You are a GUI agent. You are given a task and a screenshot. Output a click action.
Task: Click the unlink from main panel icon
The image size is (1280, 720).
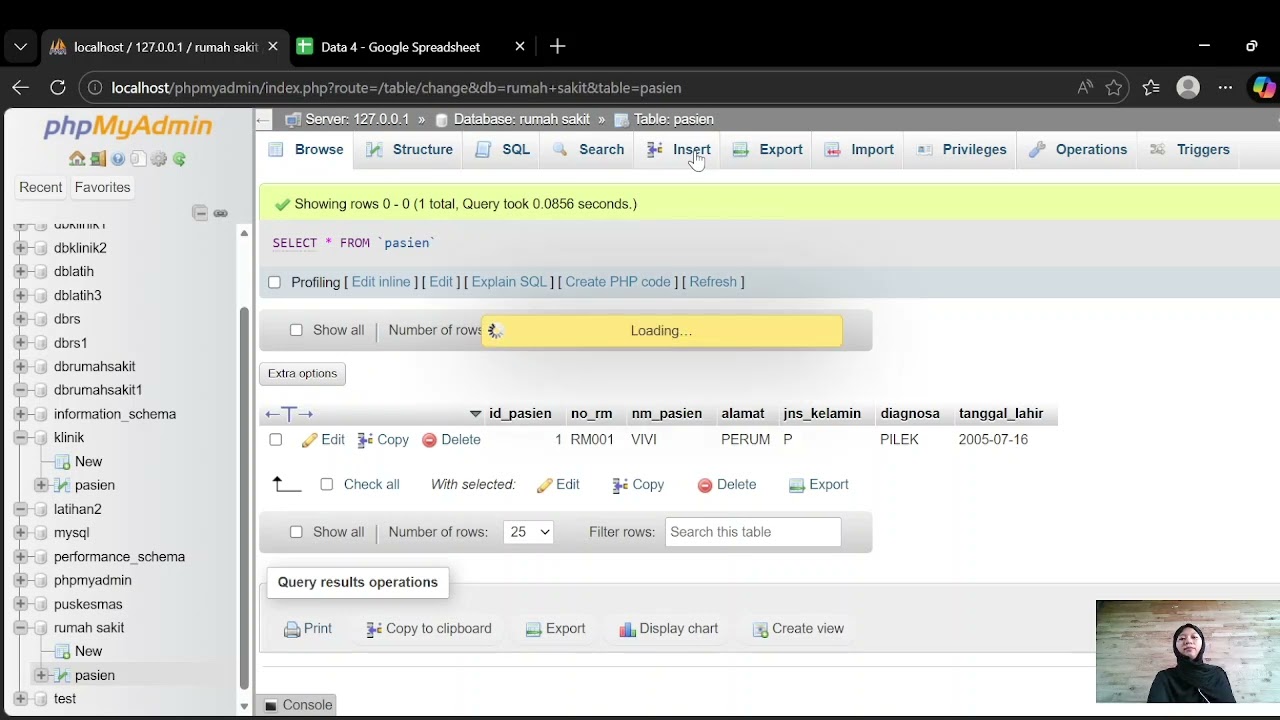coord(221,213)
